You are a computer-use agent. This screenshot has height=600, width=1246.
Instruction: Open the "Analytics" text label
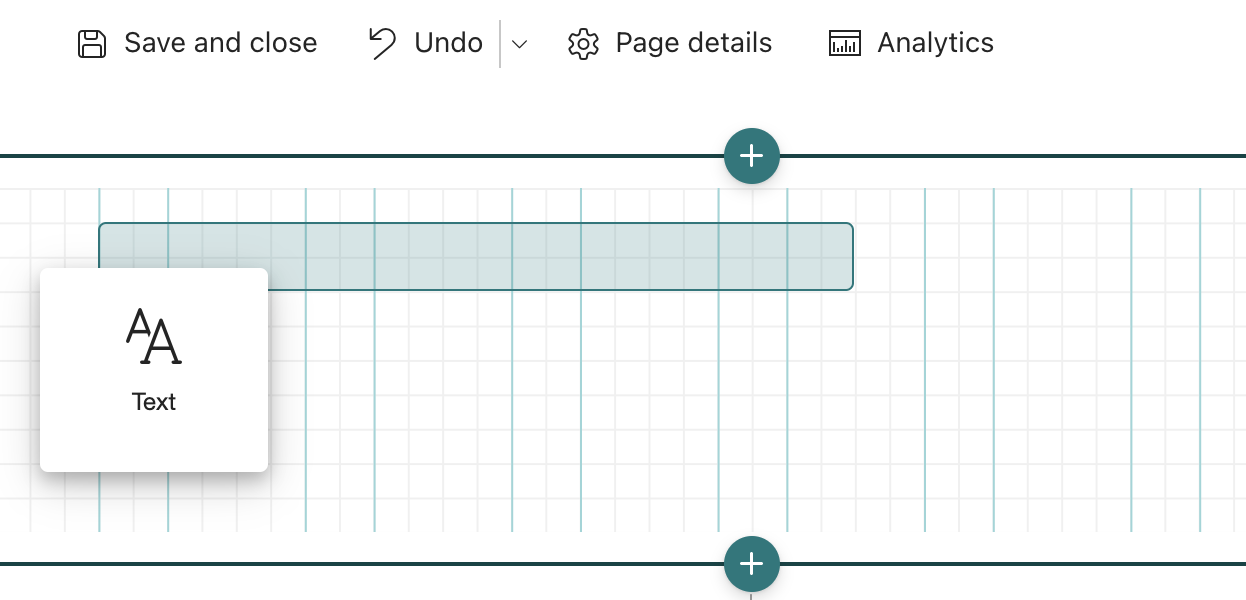(935, 43)
